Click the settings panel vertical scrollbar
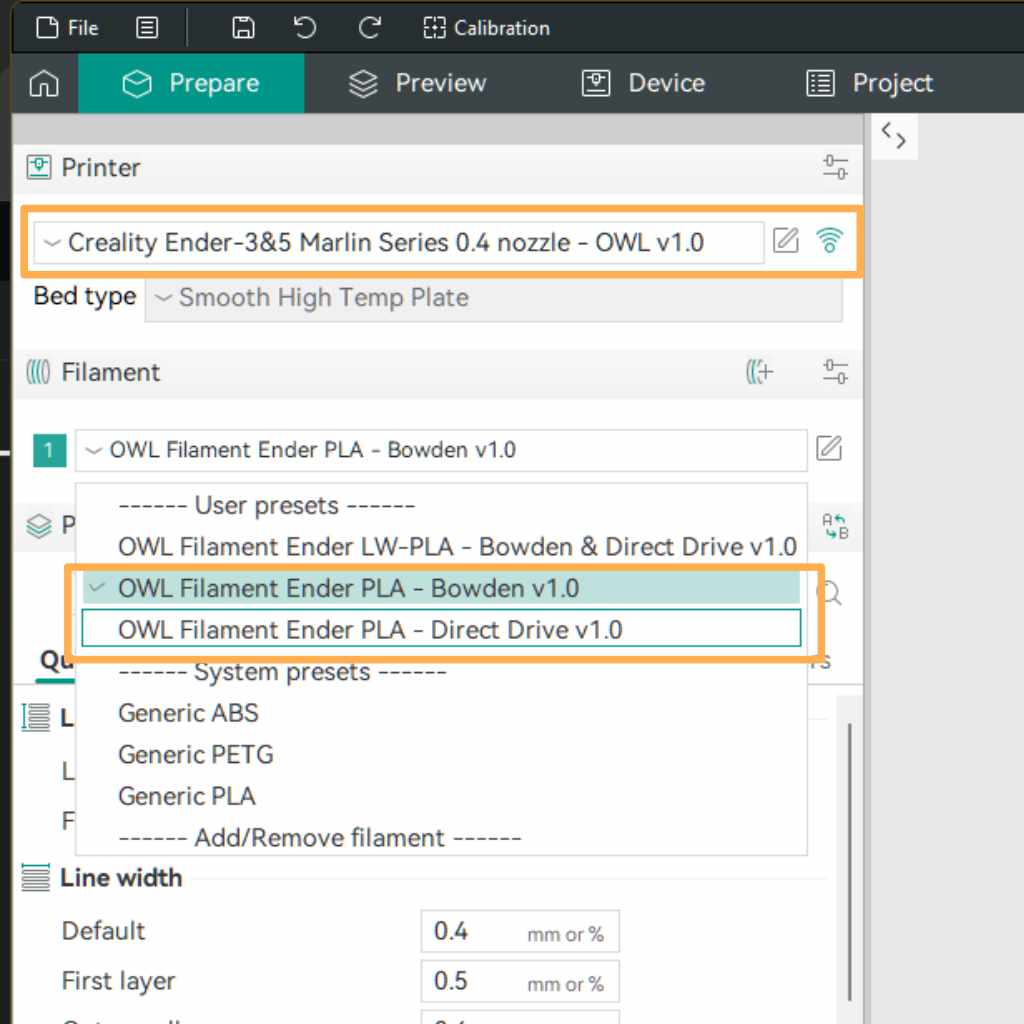This screenshot has width=1024, height=1024. tap(849, 860)
